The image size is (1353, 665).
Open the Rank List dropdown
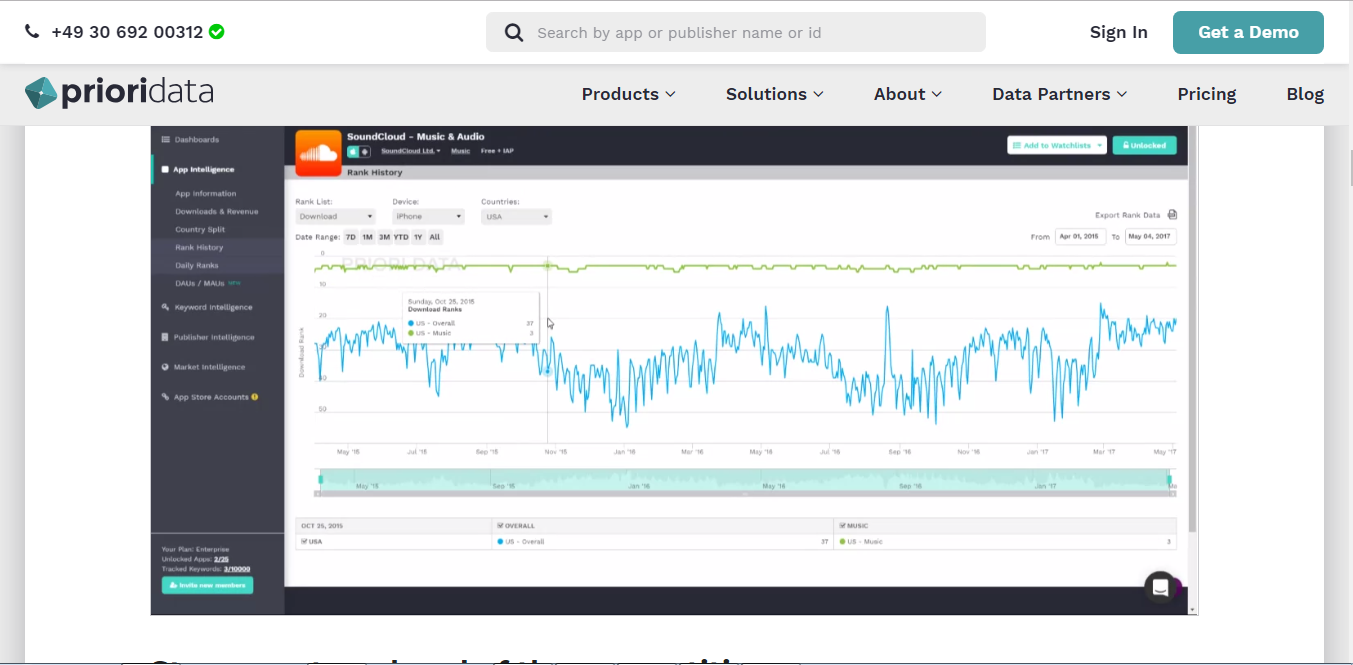[335, 216]
